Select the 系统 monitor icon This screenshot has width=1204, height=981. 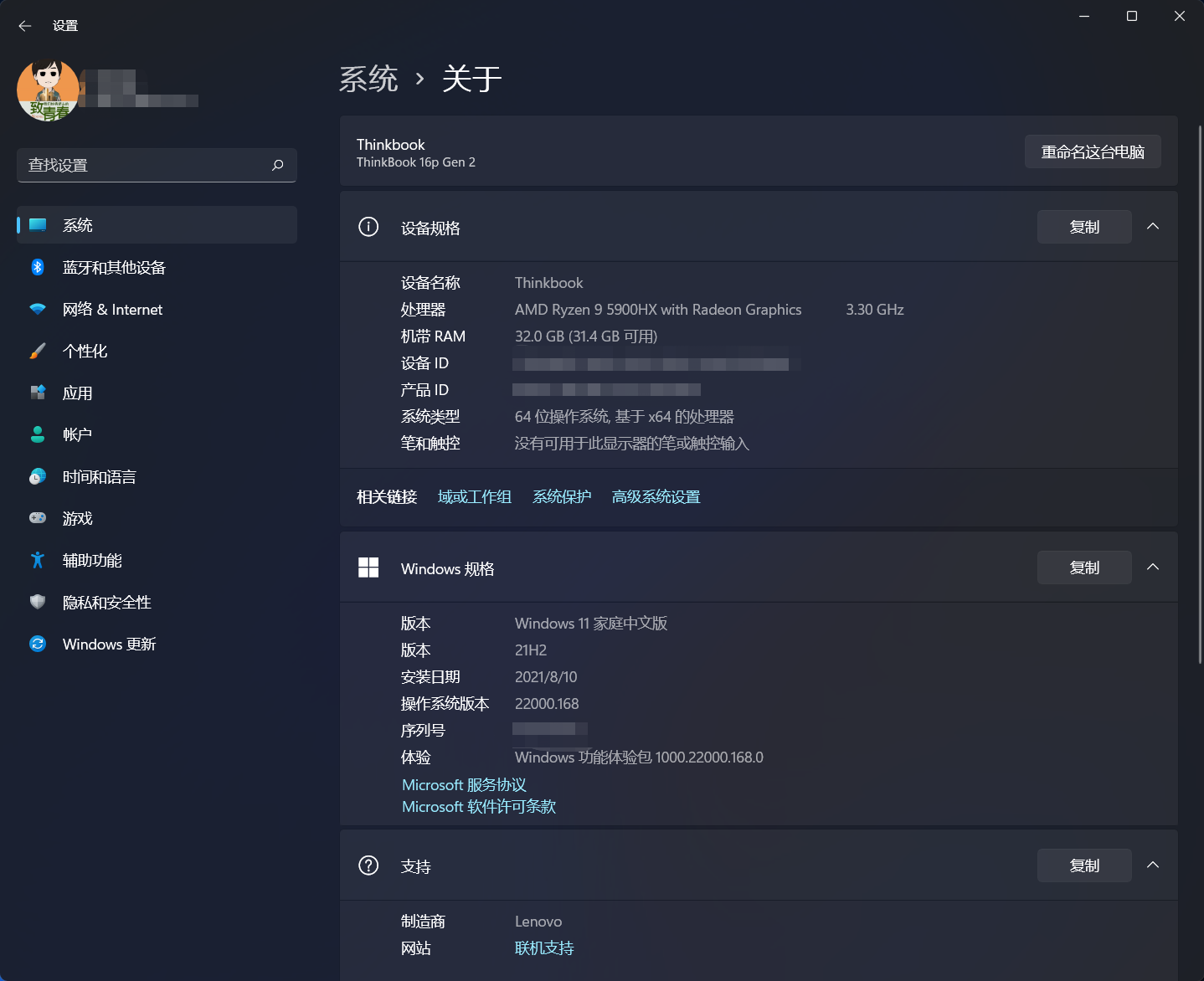[38, 225]
